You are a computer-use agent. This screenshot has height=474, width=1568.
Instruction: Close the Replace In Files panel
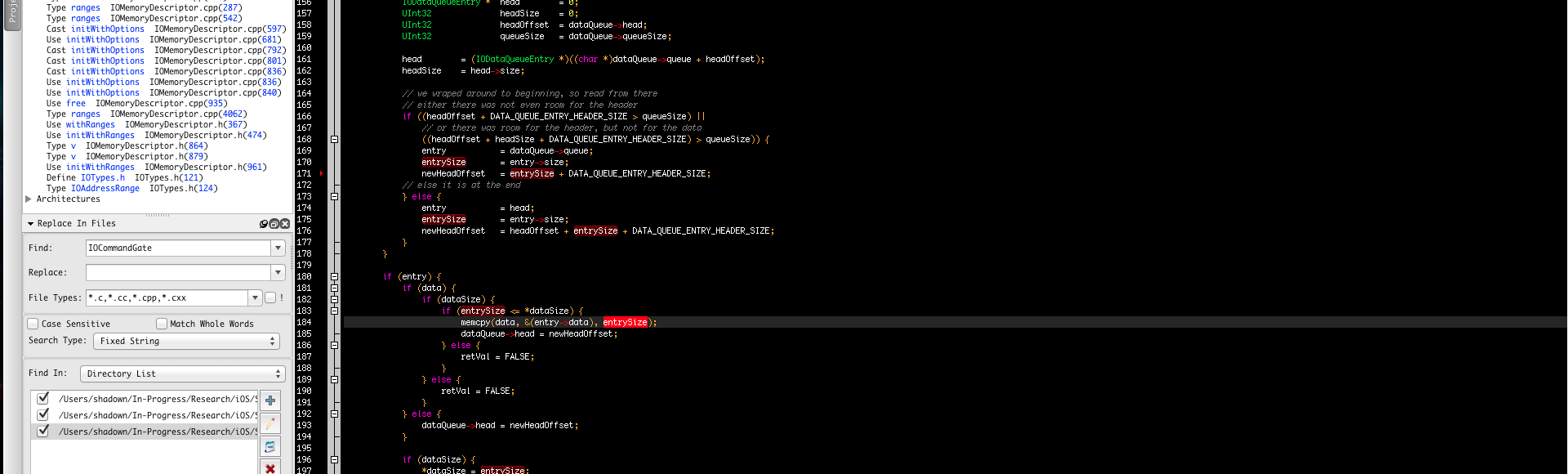tap(285, 223)
